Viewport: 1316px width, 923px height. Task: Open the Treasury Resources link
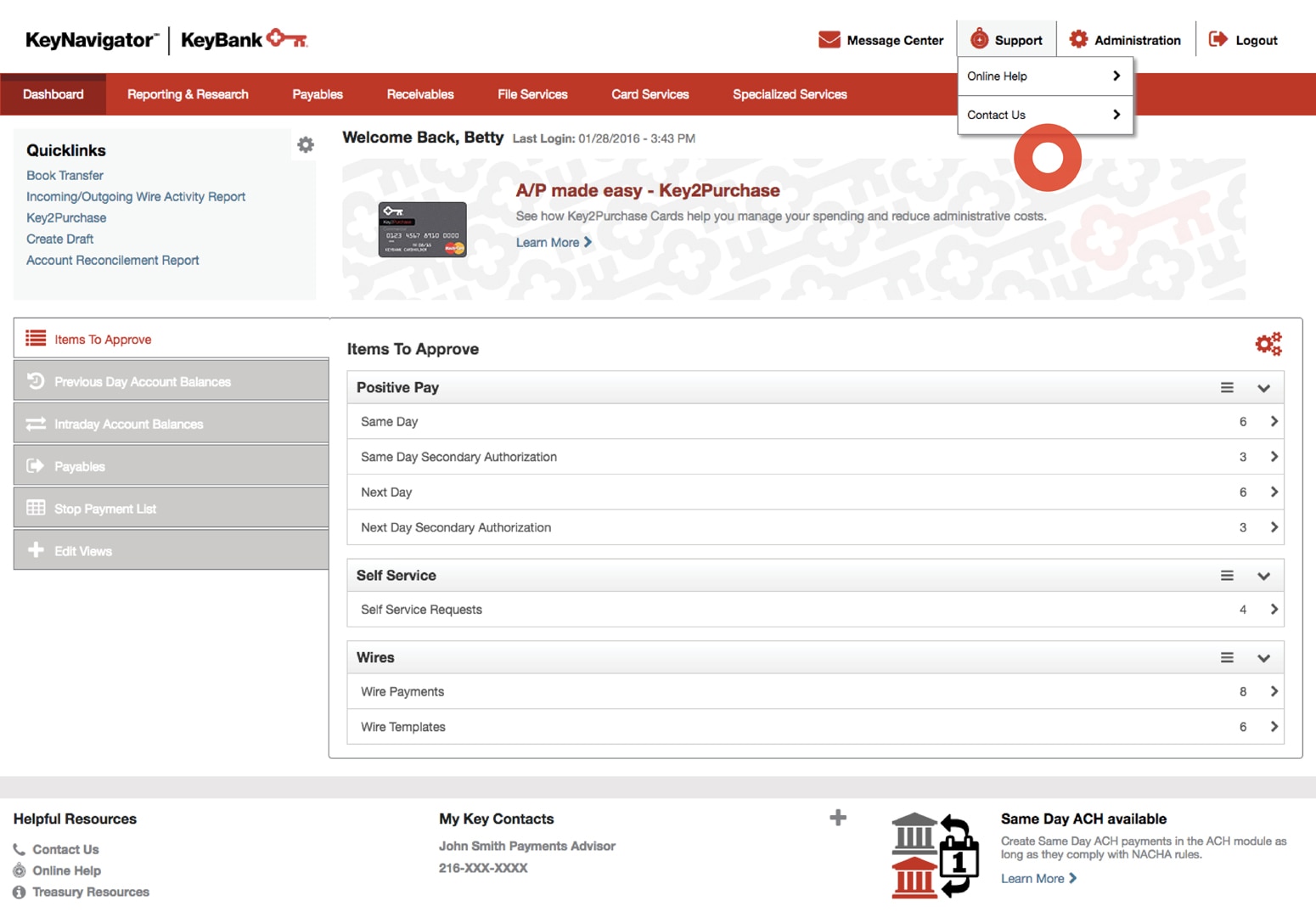(91, 892)
